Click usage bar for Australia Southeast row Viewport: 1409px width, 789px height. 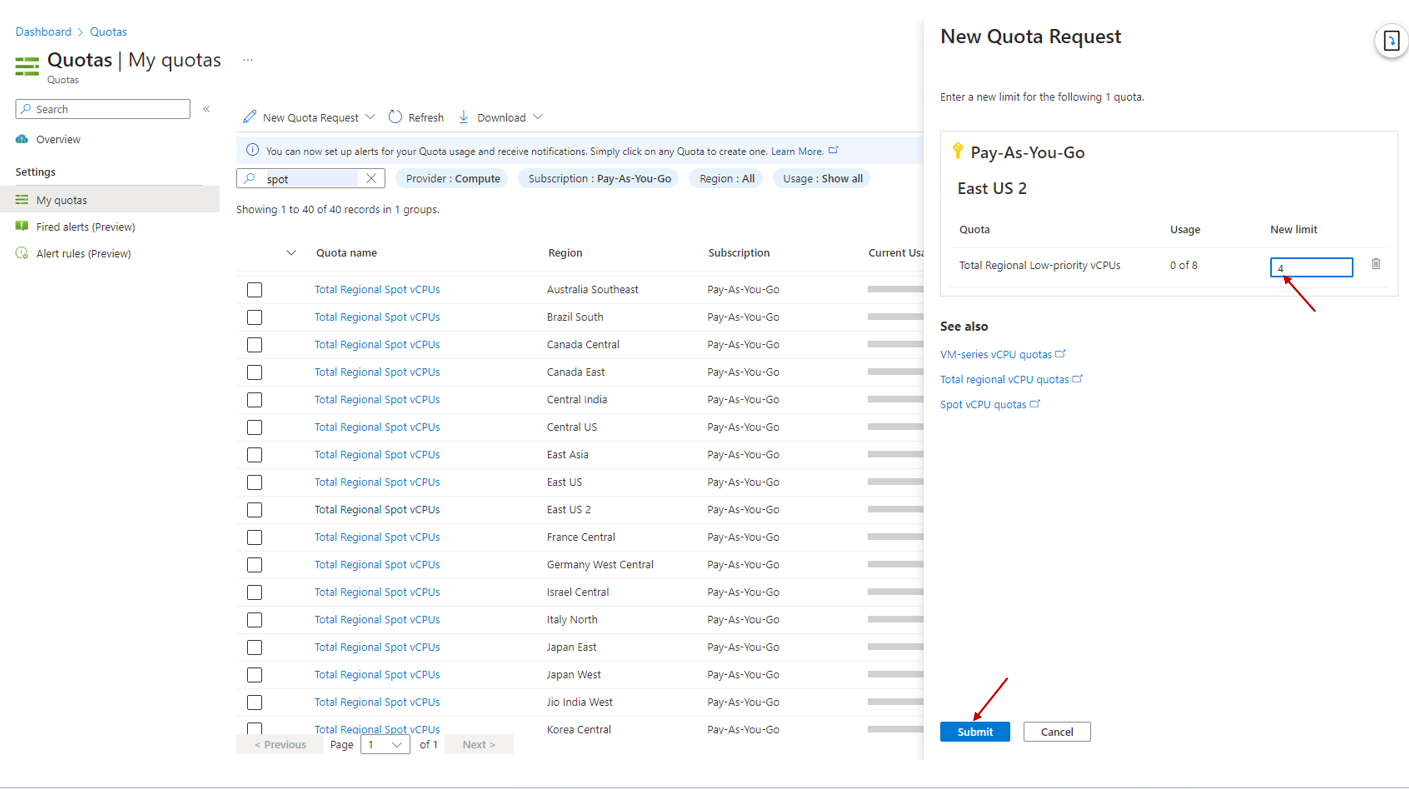[x=896, y=290]
